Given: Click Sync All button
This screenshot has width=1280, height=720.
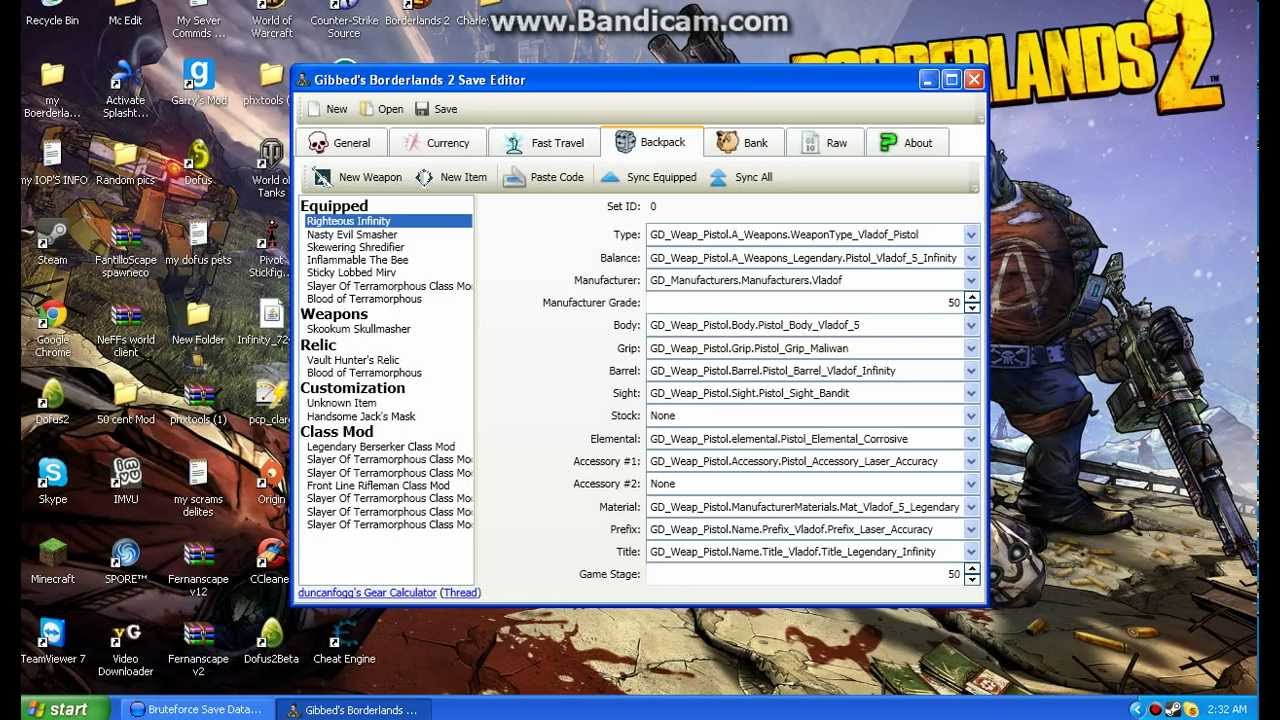Looking at the screenshot, I should (x=740, y=177).
